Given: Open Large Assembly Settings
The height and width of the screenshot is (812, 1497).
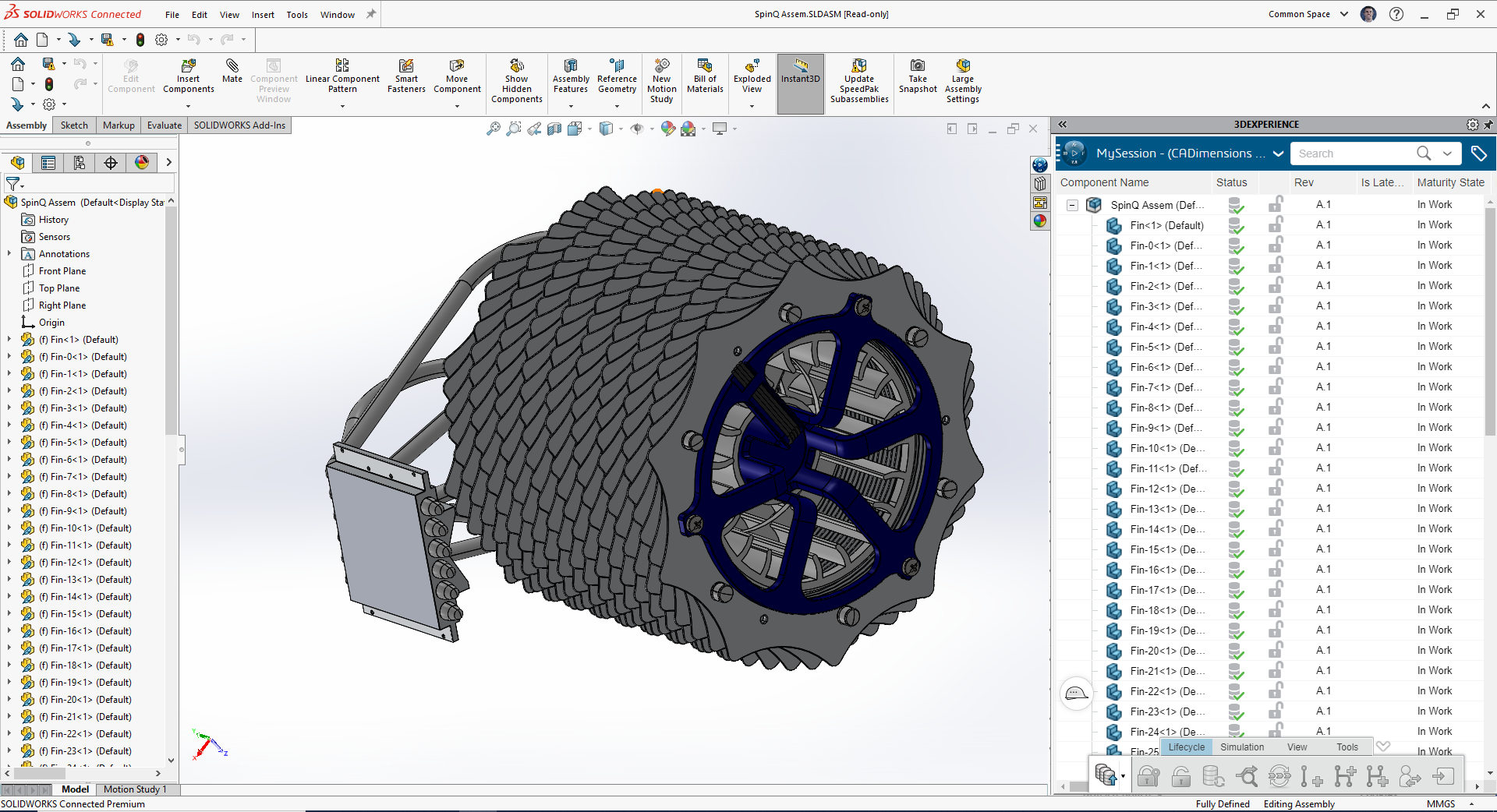Looking at the screenshot, I should 963,66.
